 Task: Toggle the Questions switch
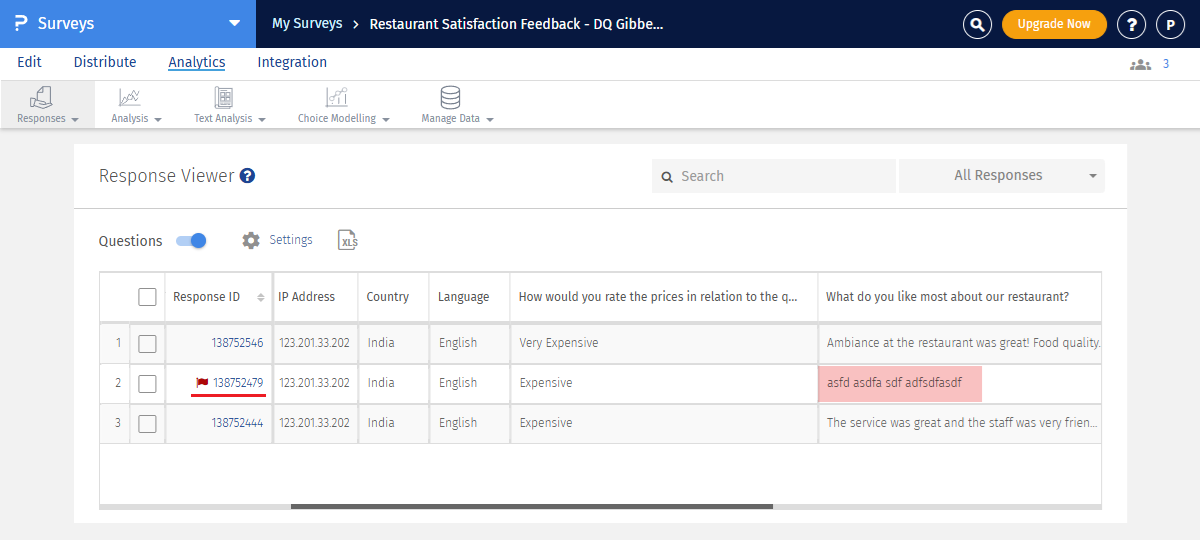tap(191, 241)
